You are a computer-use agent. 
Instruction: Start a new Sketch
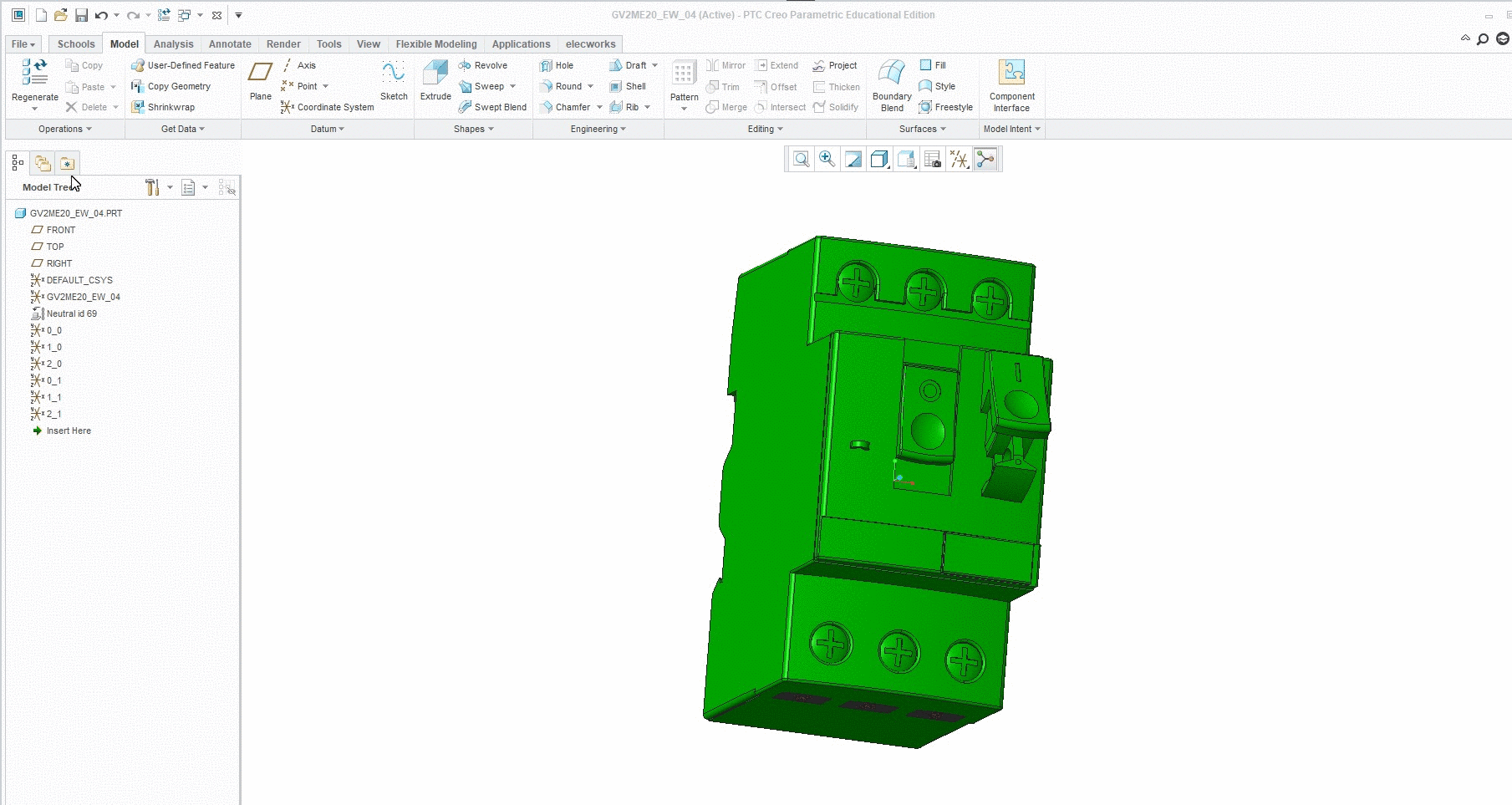click(394, 80)
